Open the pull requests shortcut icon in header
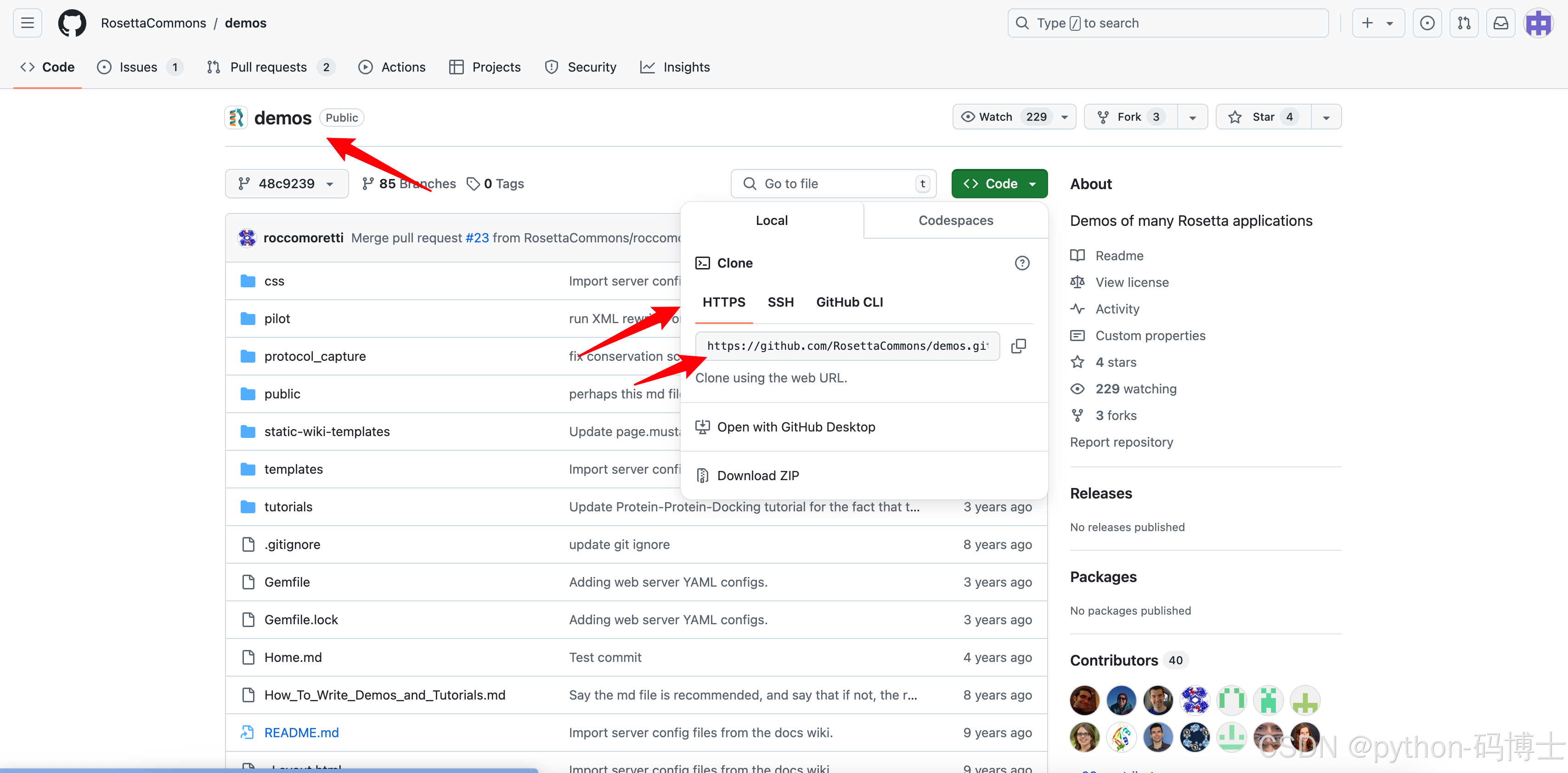 [1464, 23]
